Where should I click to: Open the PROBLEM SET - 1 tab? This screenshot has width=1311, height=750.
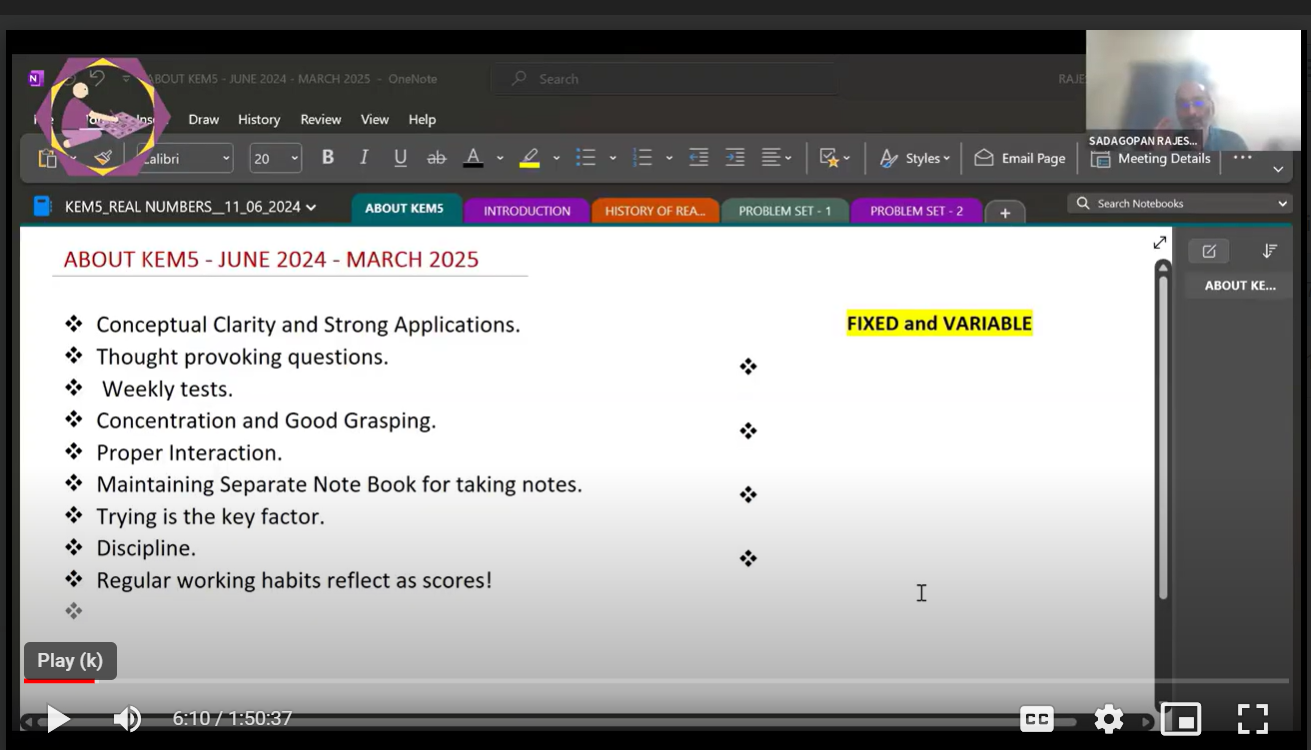coord(785,211)
